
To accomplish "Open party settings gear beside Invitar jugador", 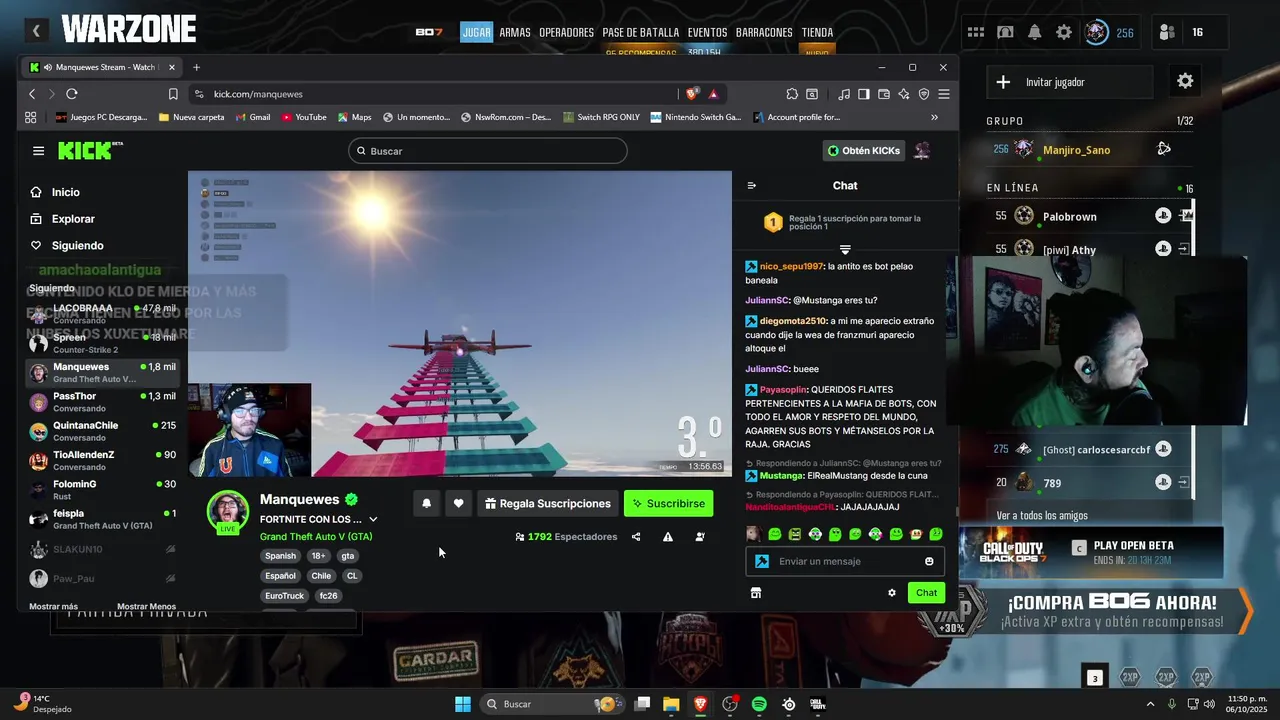I will point(1185,81).
